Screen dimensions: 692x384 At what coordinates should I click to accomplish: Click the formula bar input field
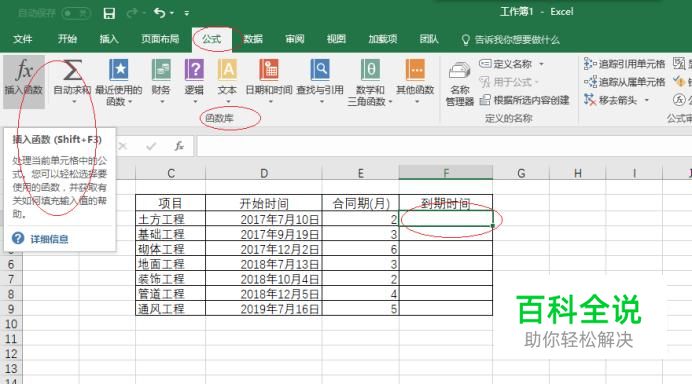444,146
